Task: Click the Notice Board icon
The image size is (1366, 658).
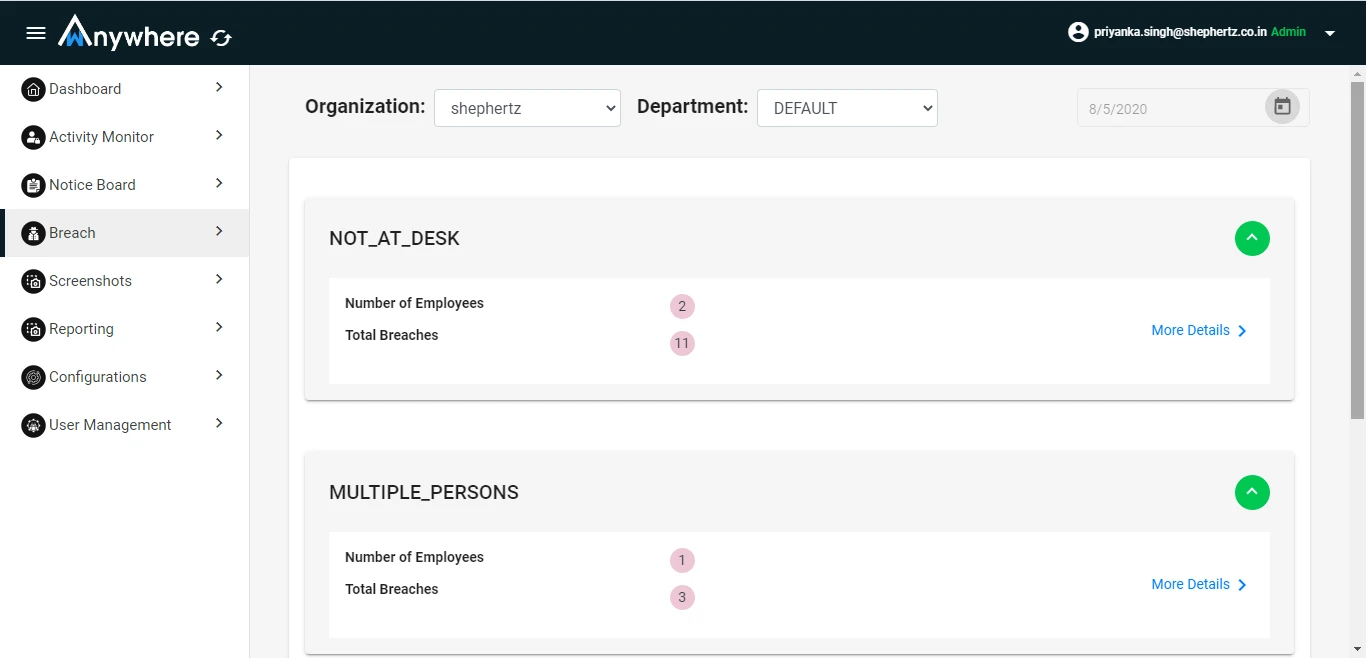Action: pos(33,185)
